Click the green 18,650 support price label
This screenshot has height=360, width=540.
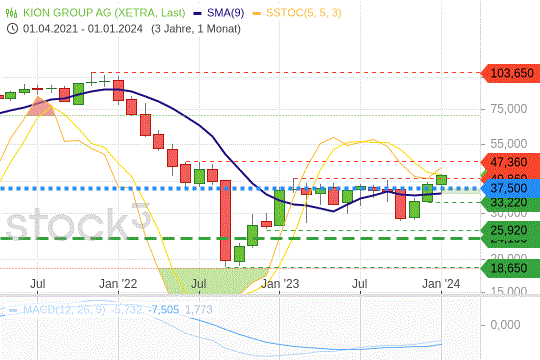510,268
